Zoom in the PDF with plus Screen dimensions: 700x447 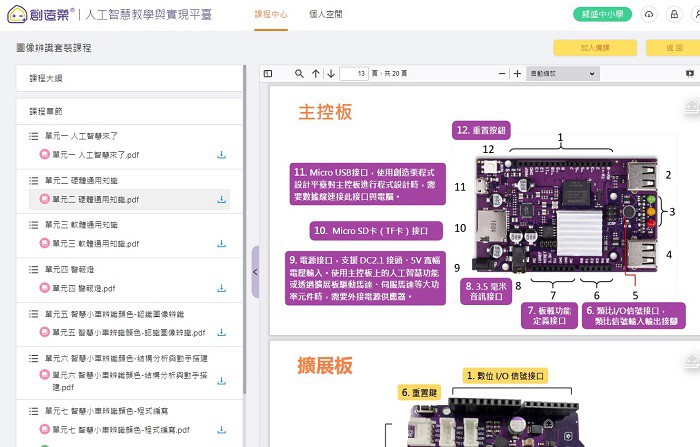coord(517,74)
